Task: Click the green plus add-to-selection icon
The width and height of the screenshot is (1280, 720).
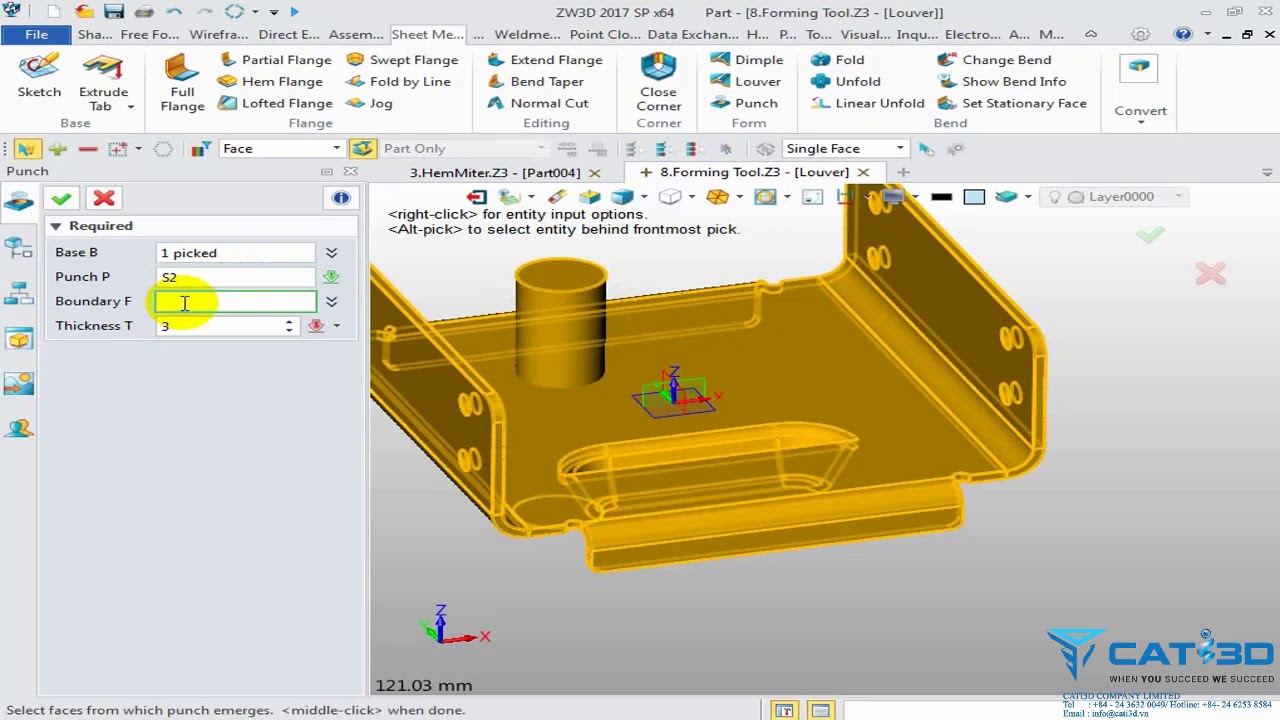Action: tap(57, 149)
